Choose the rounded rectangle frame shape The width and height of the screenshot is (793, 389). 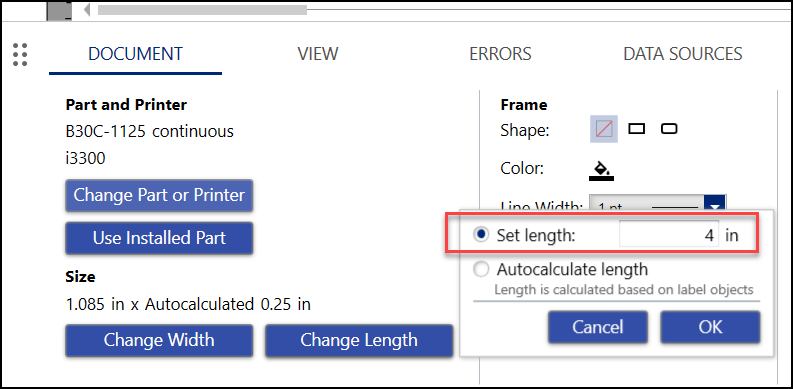click(x=669, y=129)
